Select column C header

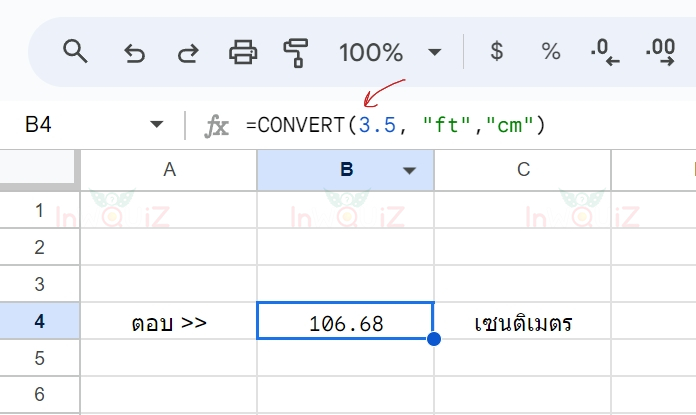pyautogui.click(x=522, y=170)
